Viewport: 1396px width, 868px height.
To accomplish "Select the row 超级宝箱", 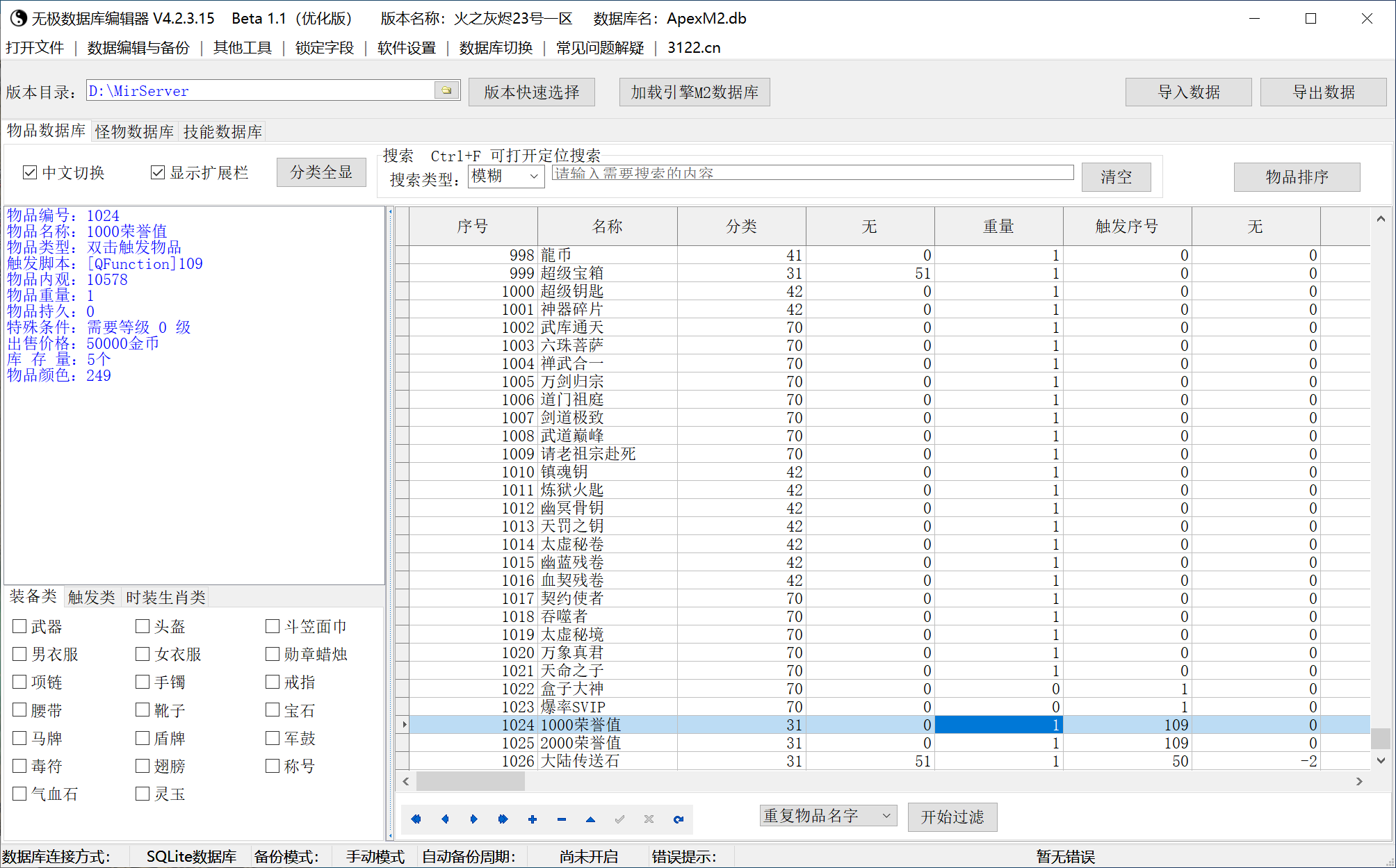I will click(883, 273).
